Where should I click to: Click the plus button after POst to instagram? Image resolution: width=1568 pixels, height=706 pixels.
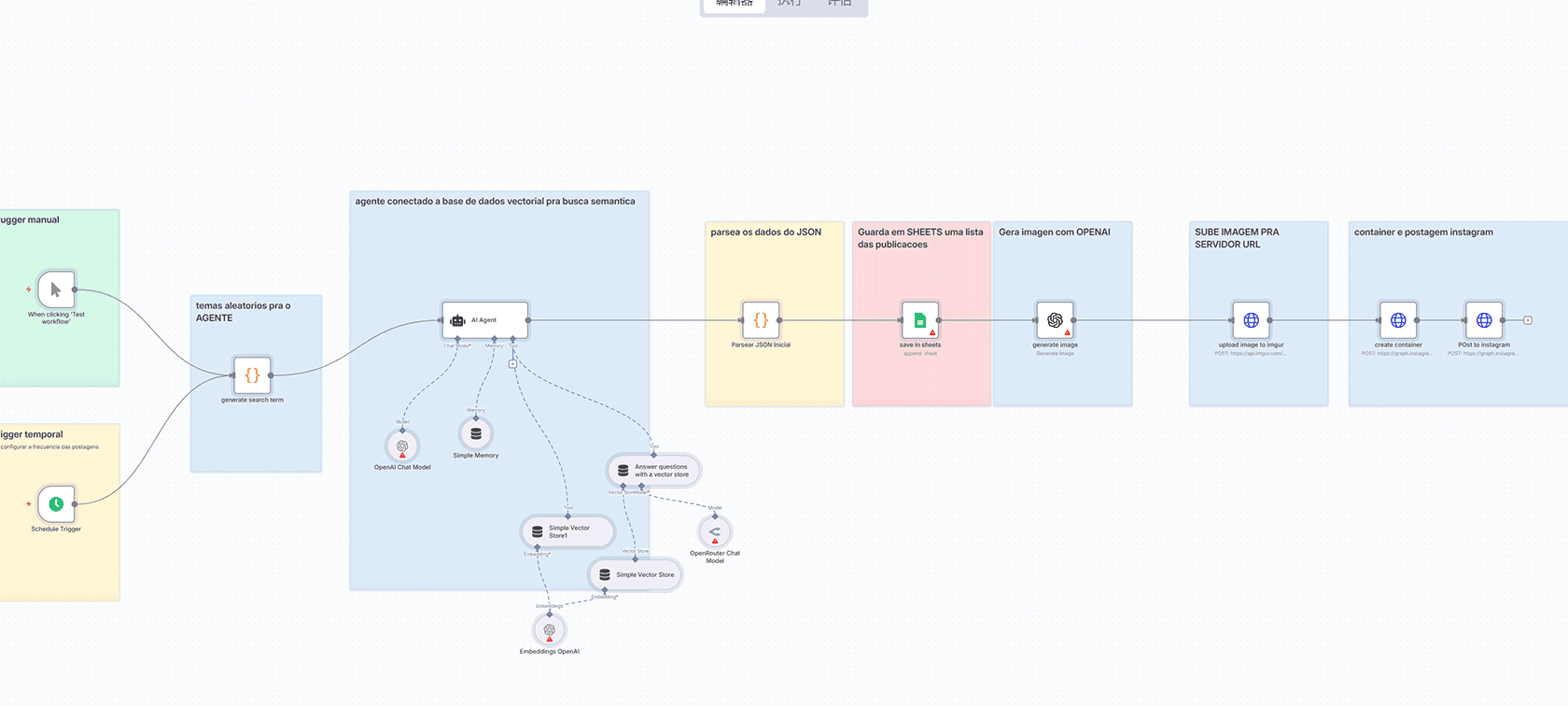click(x=1528, y=320)
